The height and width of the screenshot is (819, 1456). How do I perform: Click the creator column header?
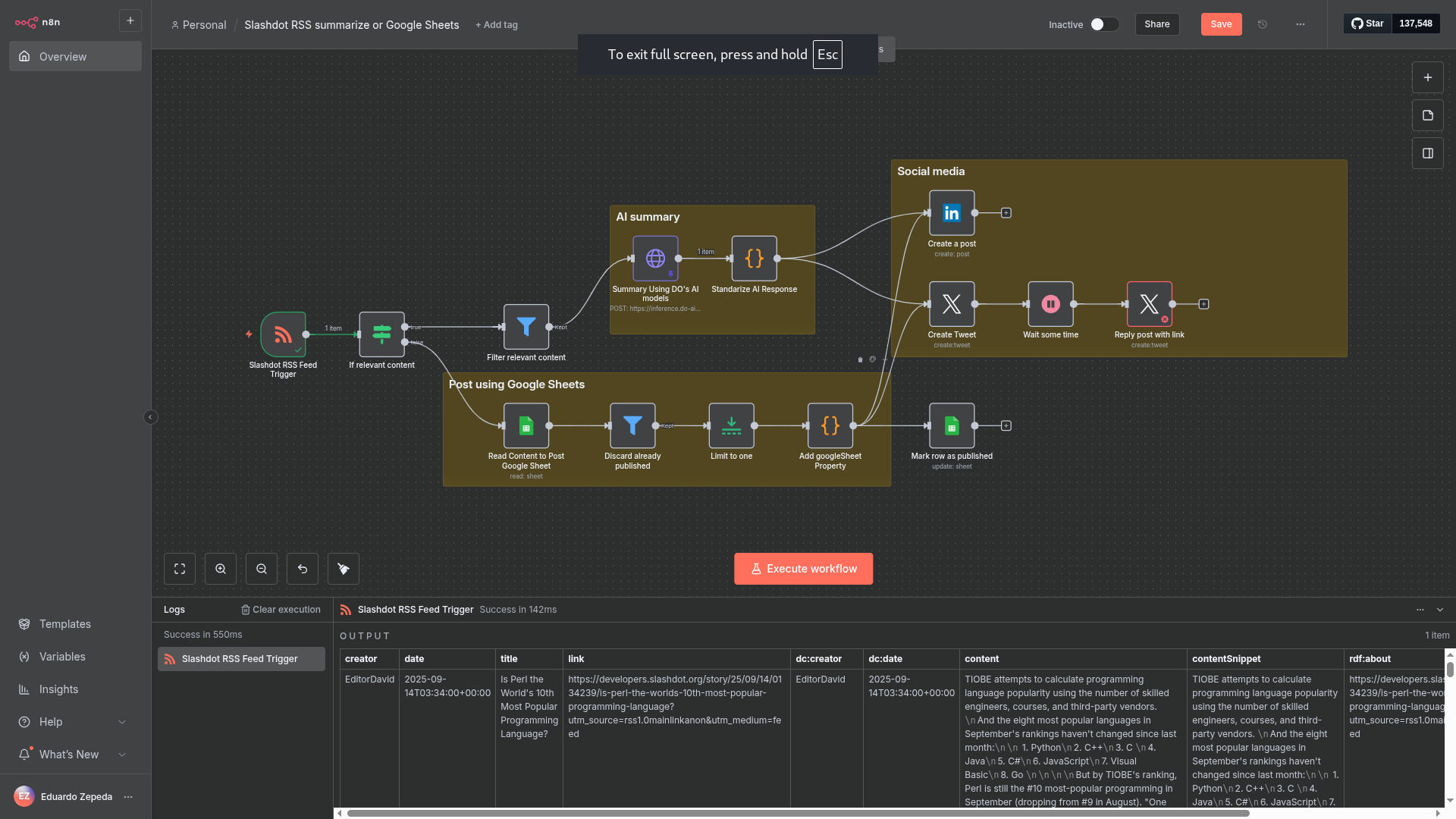369,659
